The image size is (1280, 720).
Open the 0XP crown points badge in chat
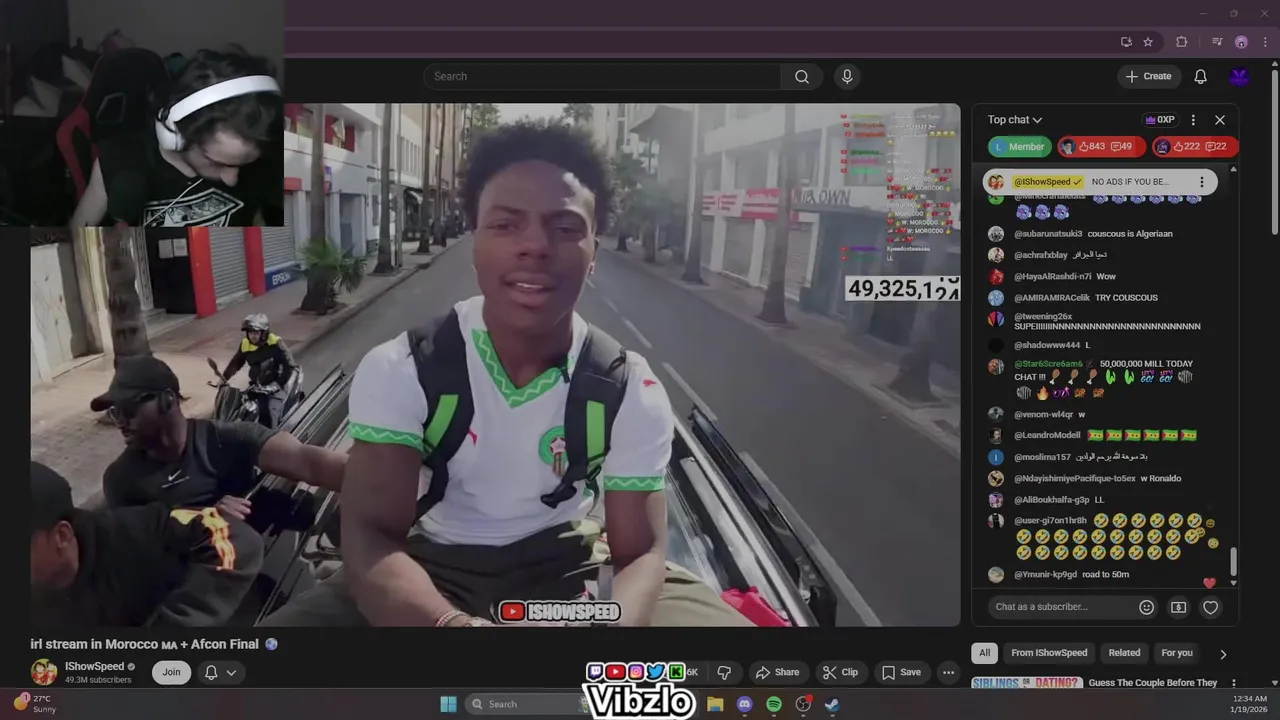click(x=1160, y=120)
